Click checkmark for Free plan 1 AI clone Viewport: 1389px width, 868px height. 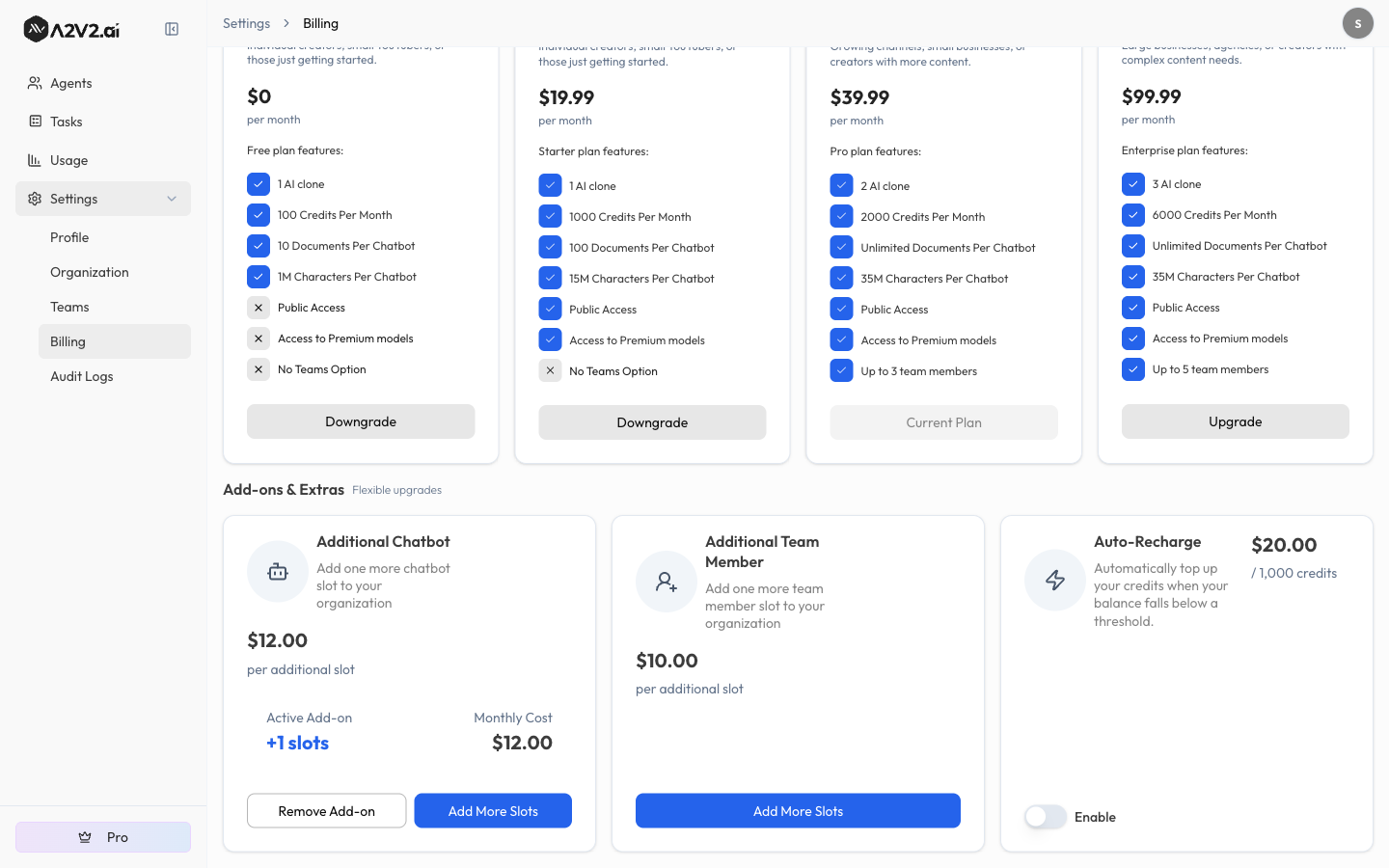259,184
